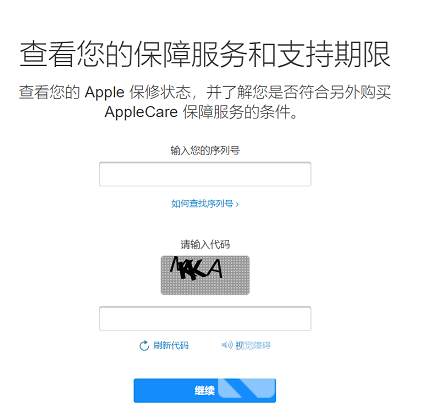Viewport: 428px width, 403px height.
Task: Click the striped highlight on the 继续 button
Action: 247,388
